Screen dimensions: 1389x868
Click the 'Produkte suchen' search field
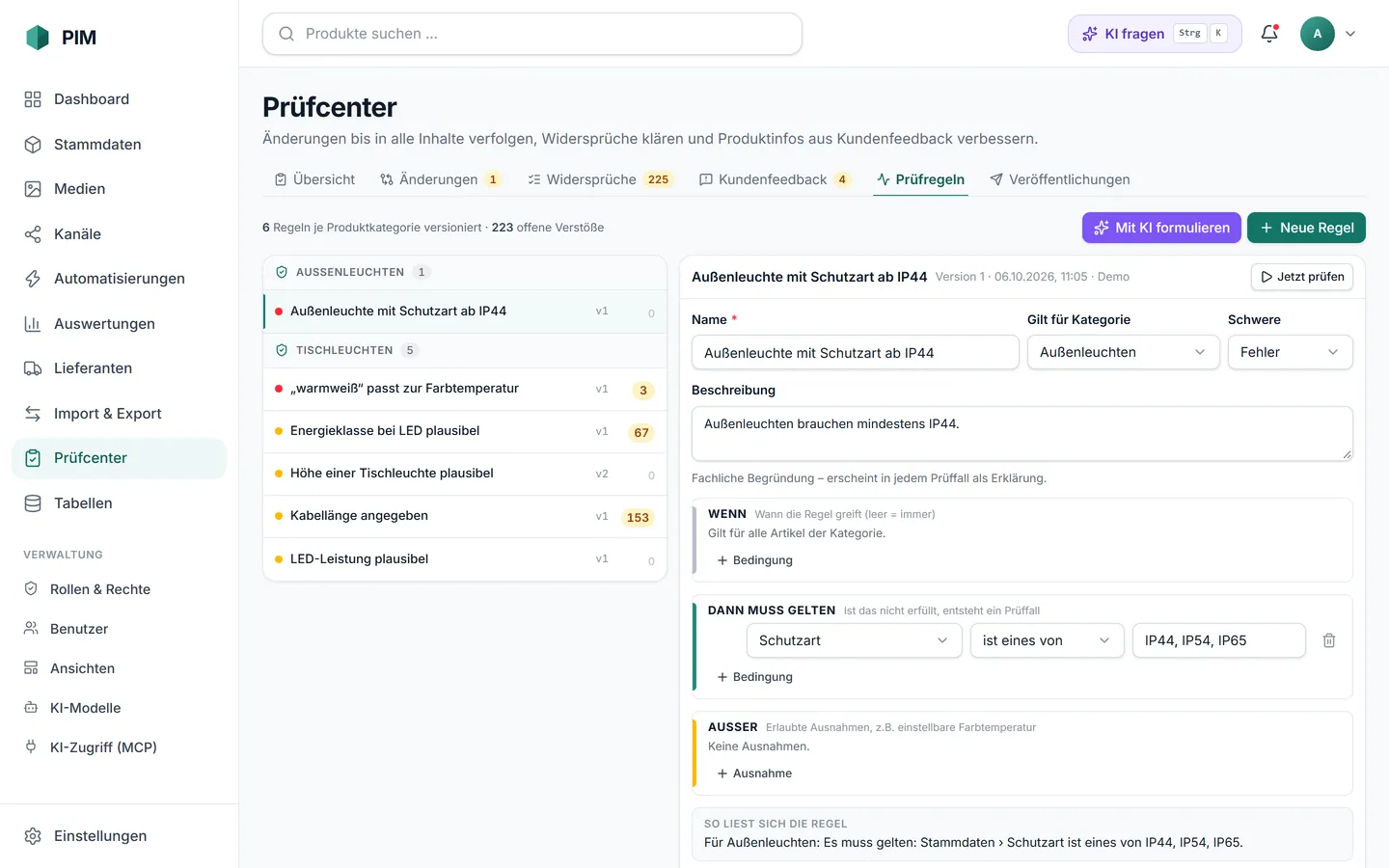532,34
